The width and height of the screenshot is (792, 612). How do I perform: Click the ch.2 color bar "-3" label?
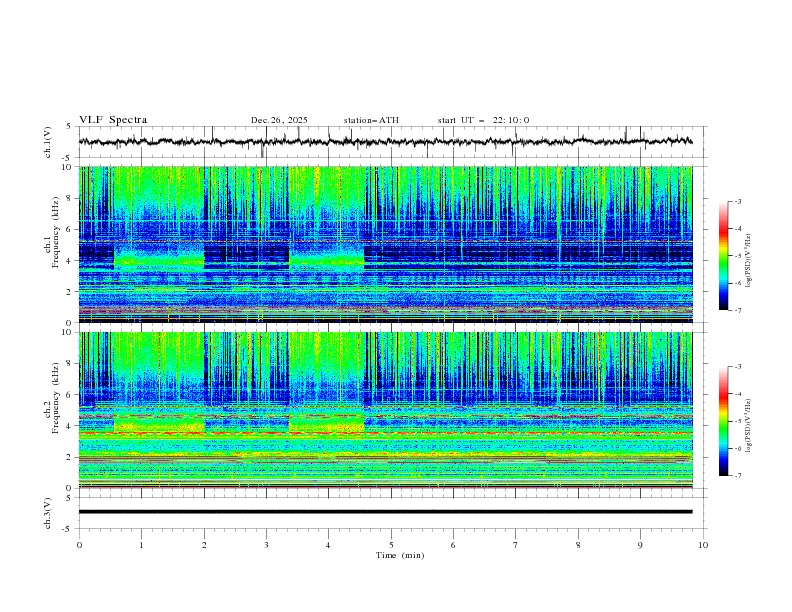738,367
